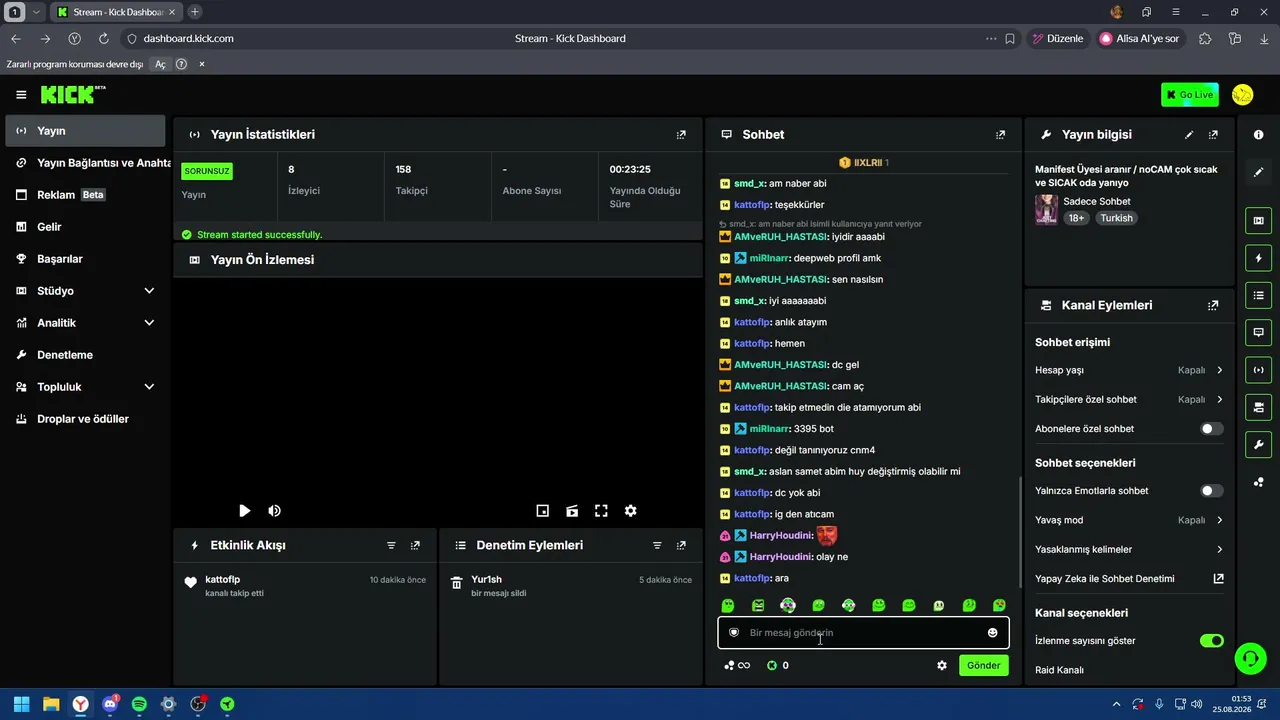1280x720 pixels.
Task: Expand the Topluluk menu
Action: click(x=149, y=387)
